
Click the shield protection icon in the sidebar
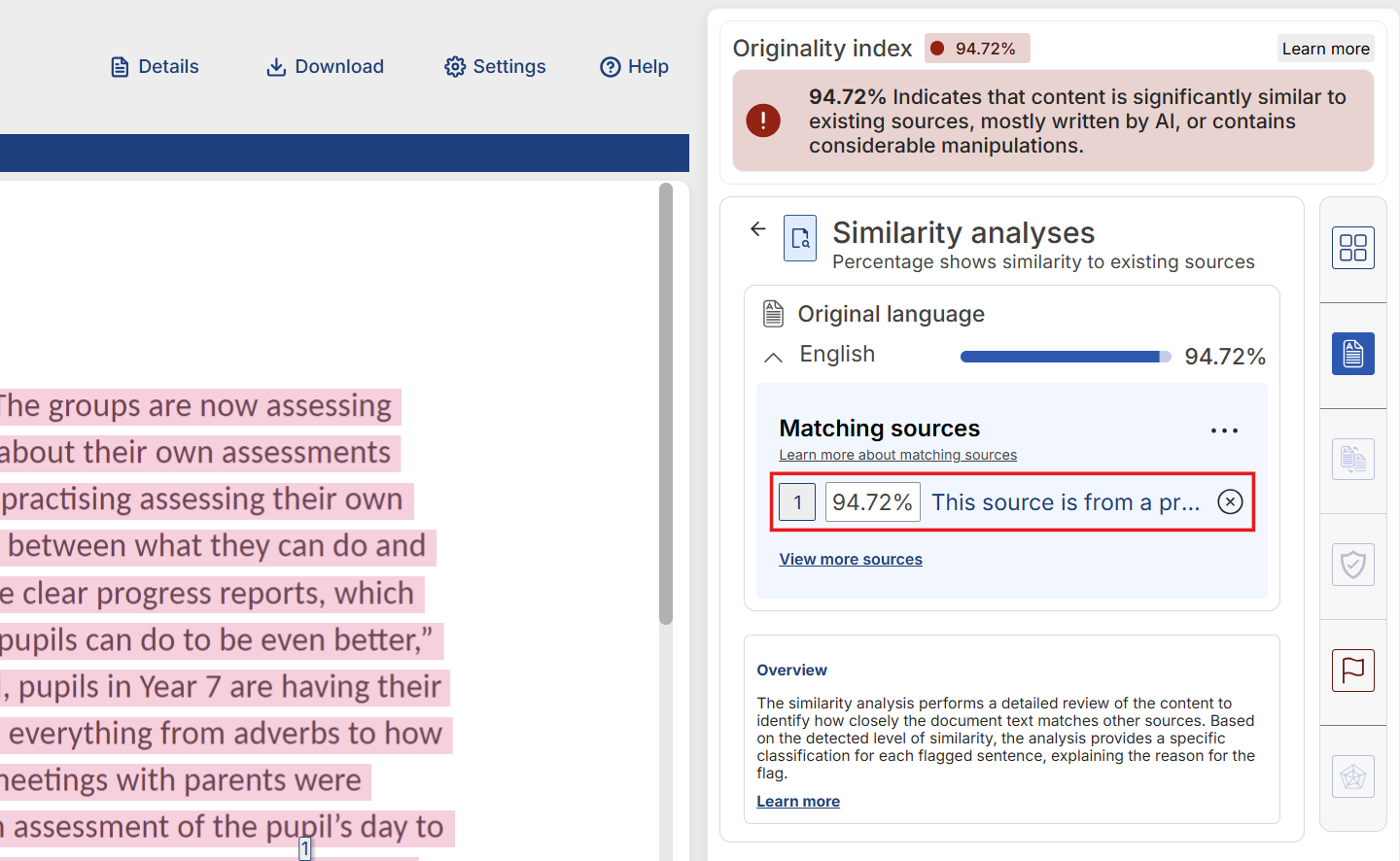(x=1352, y=565)
